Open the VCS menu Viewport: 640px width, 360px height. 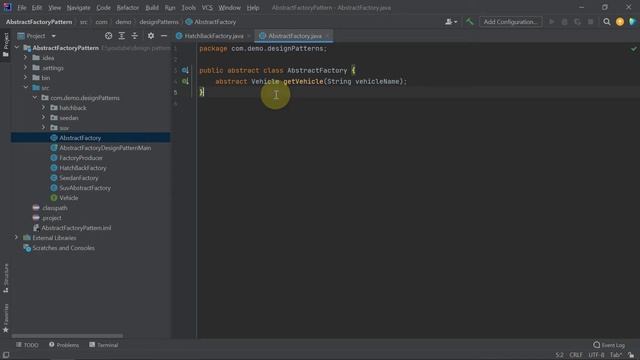pyautogui.click(x=207, y=8)
